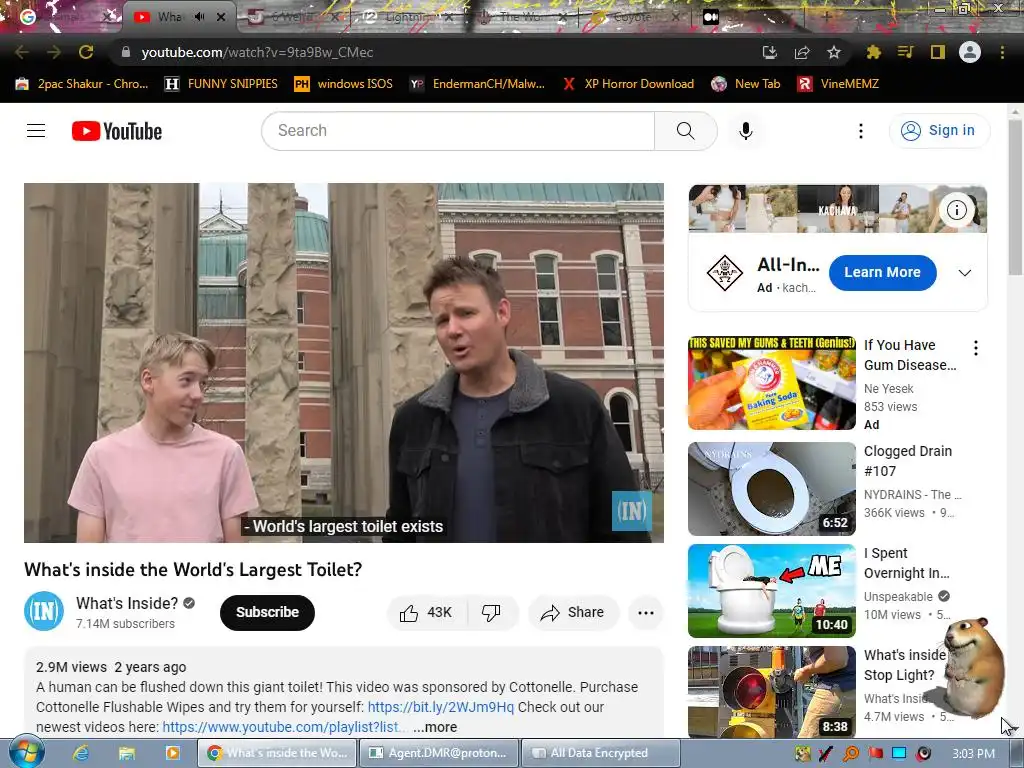Viewport: 1024px width, 768px height.
Task: Launch Internet Explorer from the taskbar
Action: click(x=81, y=753)
